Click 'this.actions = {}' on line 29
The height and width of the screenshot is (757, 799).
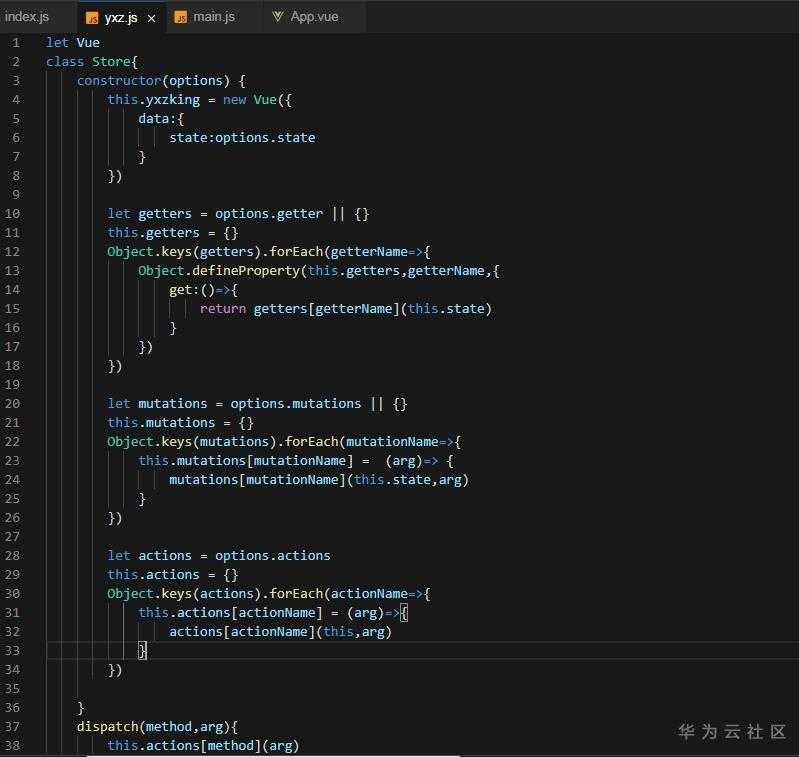tap(172, 575)
